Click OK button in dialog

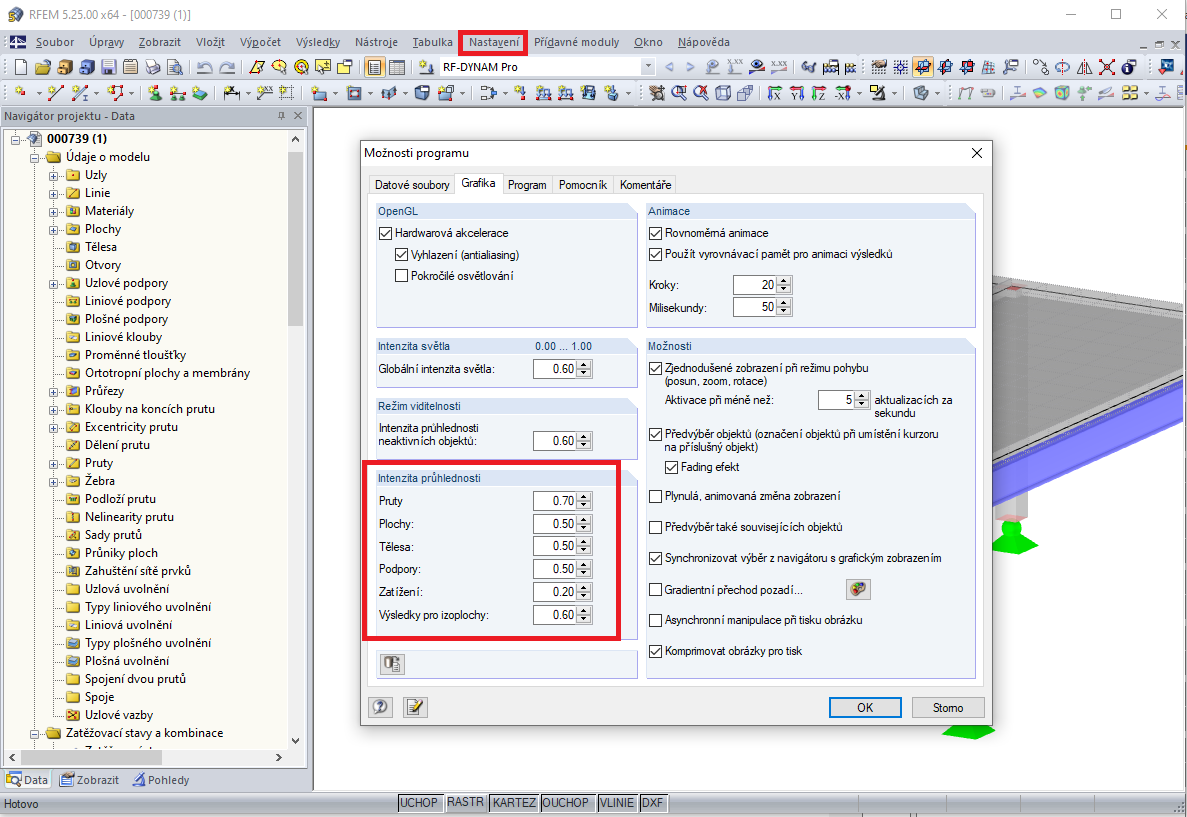[x=865, y=707]
